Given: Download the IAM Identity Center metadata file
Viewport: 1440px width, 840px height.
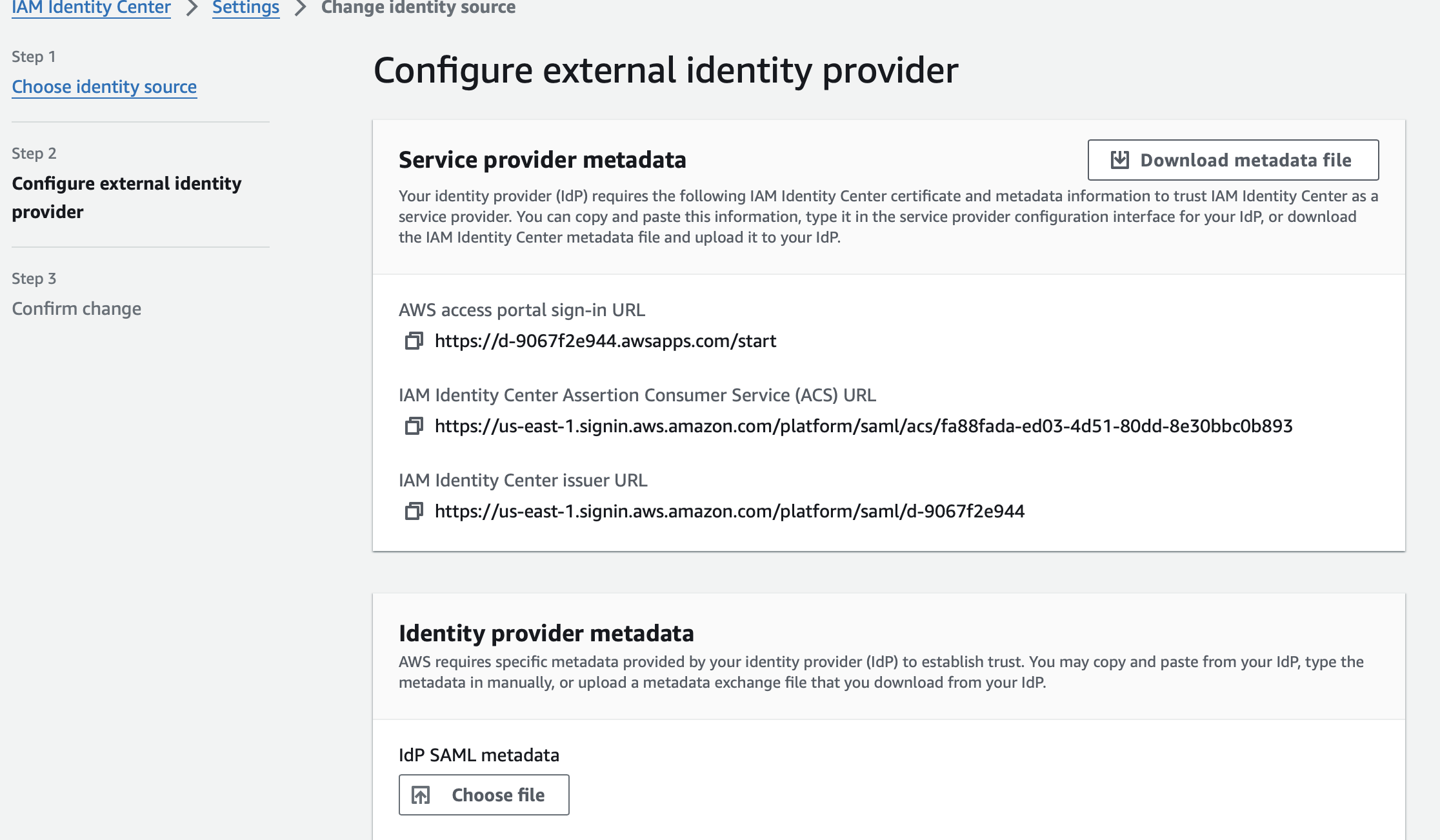Looking at the screenshot, I should point(1232,160).
